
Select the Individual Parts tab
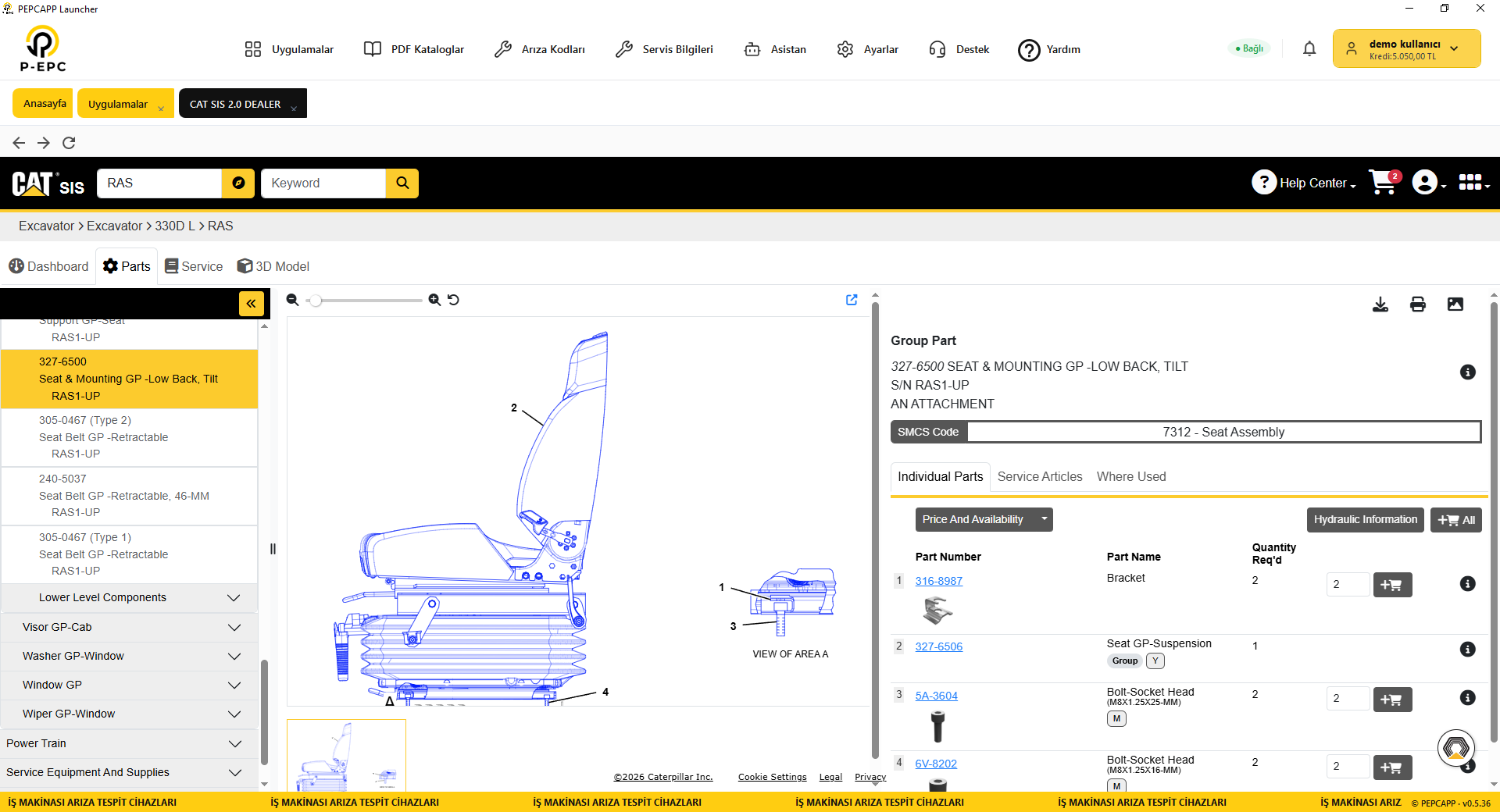tap(941, 477)
